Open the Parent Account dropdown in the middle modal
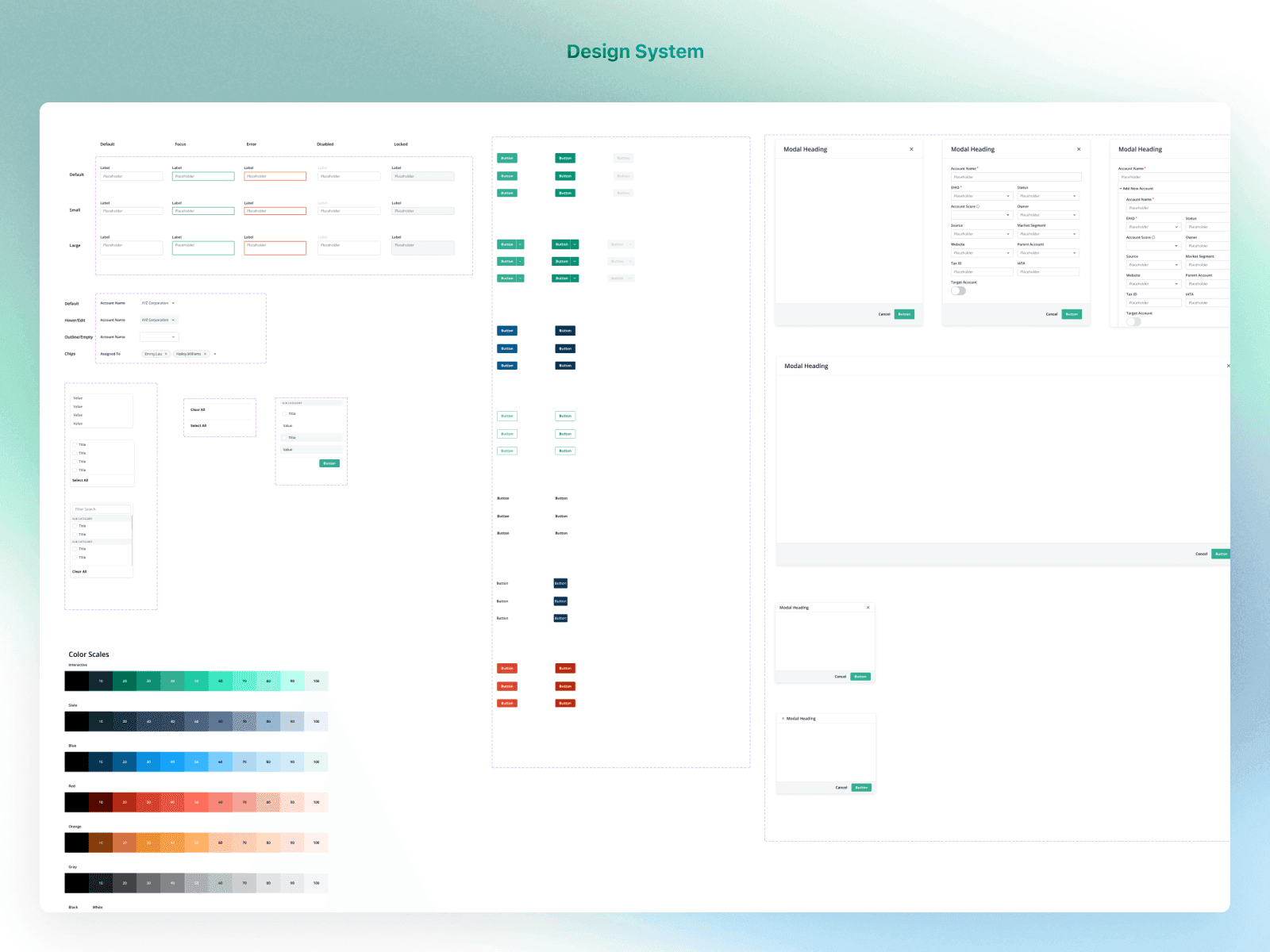The width and height of the screenshot is (1270, 952). (x=1049, y=253)
